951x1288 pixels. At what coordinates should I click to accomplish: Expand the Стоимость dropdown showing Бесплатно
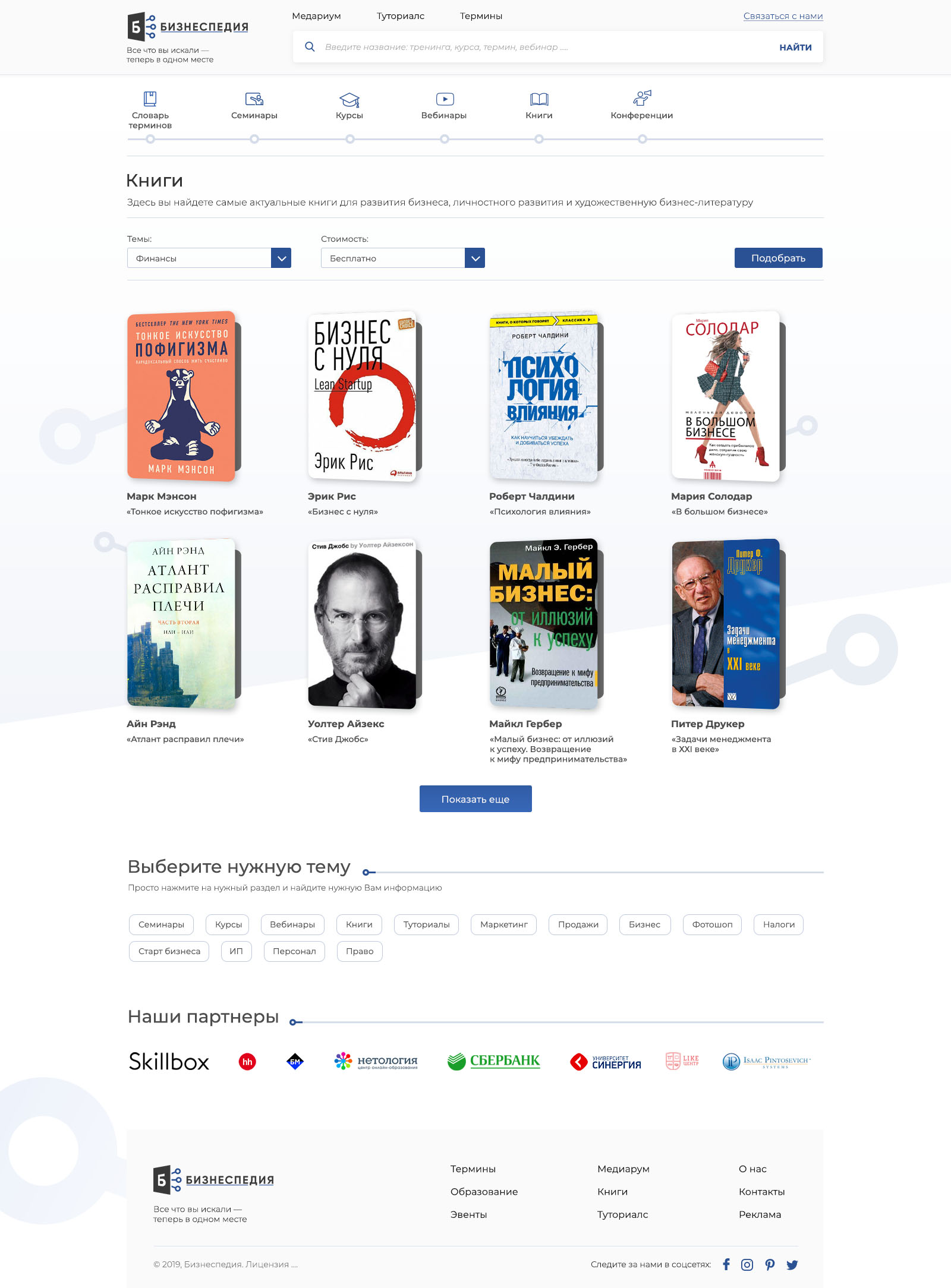point(403,258)
